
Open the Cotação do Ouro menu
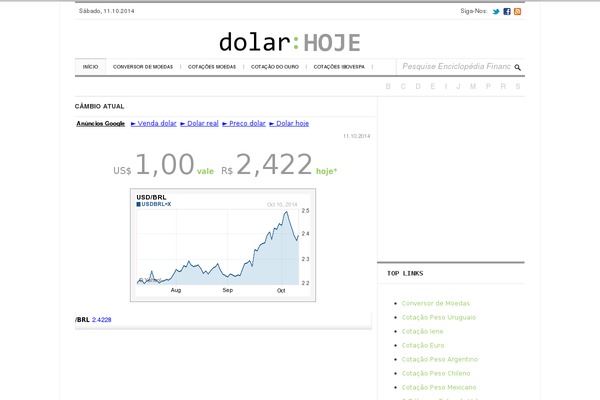click(x=275, y=67)
